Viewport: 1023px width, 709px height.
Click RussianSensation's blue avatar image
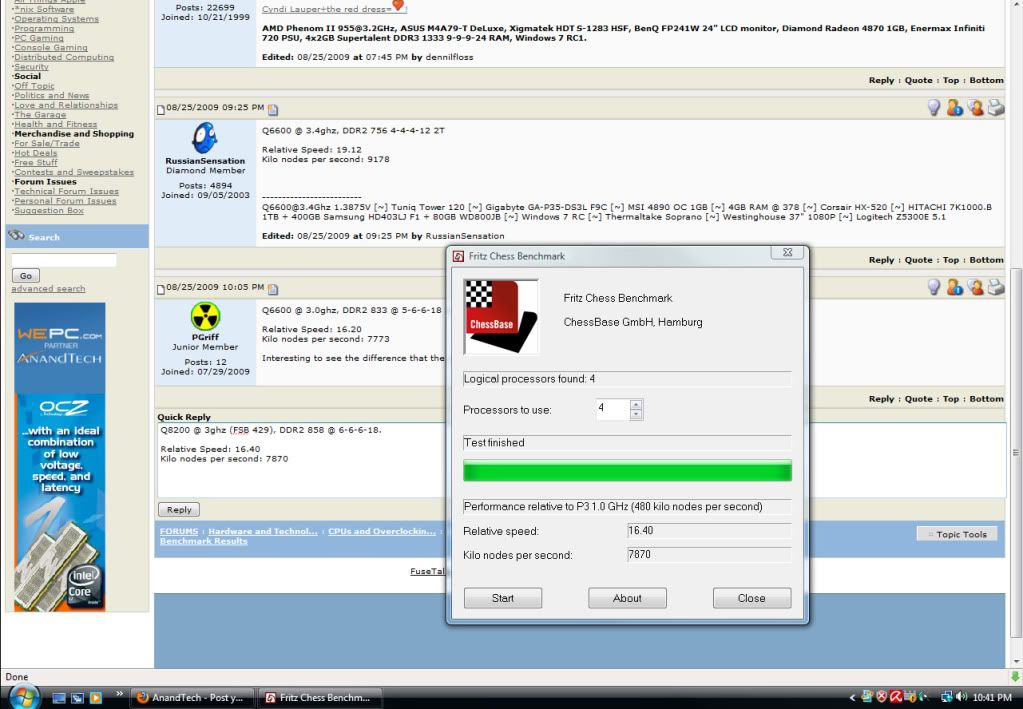click(x=205, y=138)
